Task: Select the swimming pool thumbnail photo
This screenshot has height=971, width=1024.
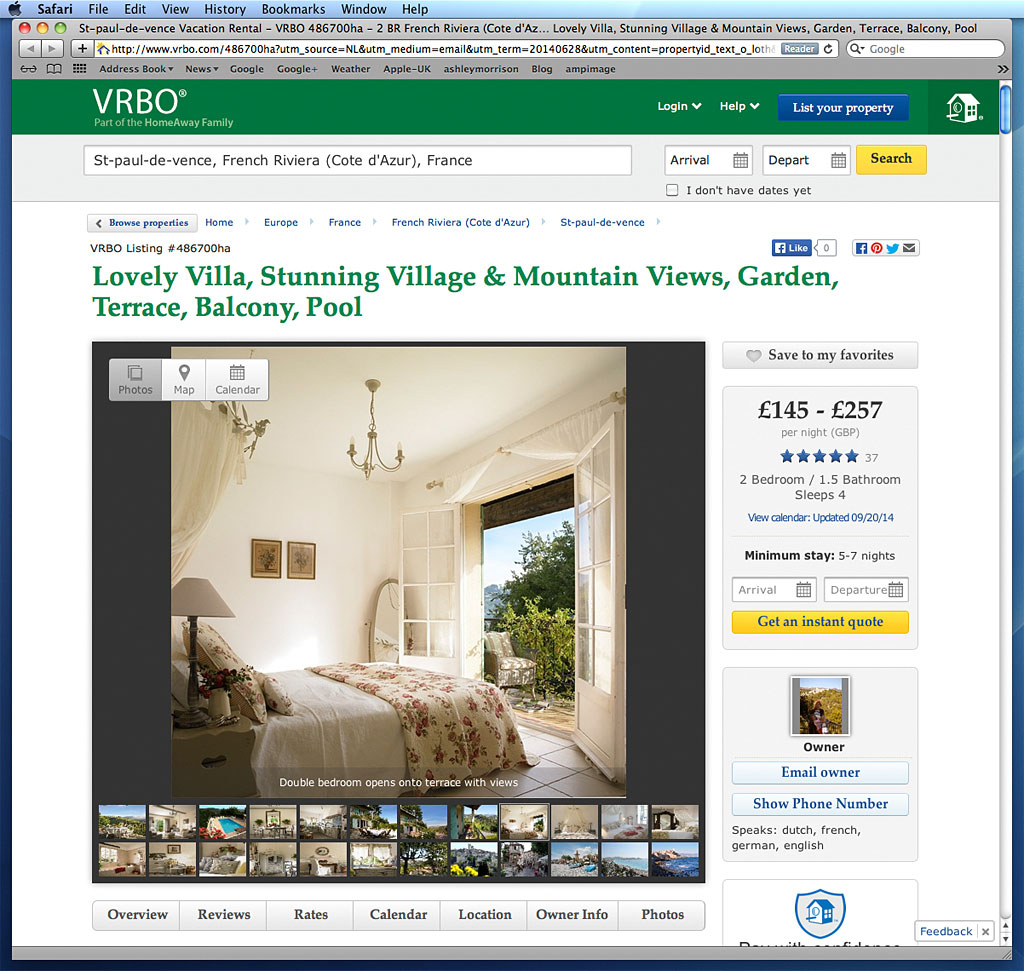Action: [222, 822]
